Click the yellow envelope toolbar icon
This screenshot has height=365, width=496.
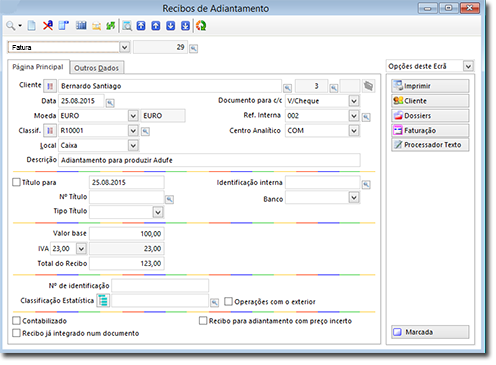[x=96, y=26]
